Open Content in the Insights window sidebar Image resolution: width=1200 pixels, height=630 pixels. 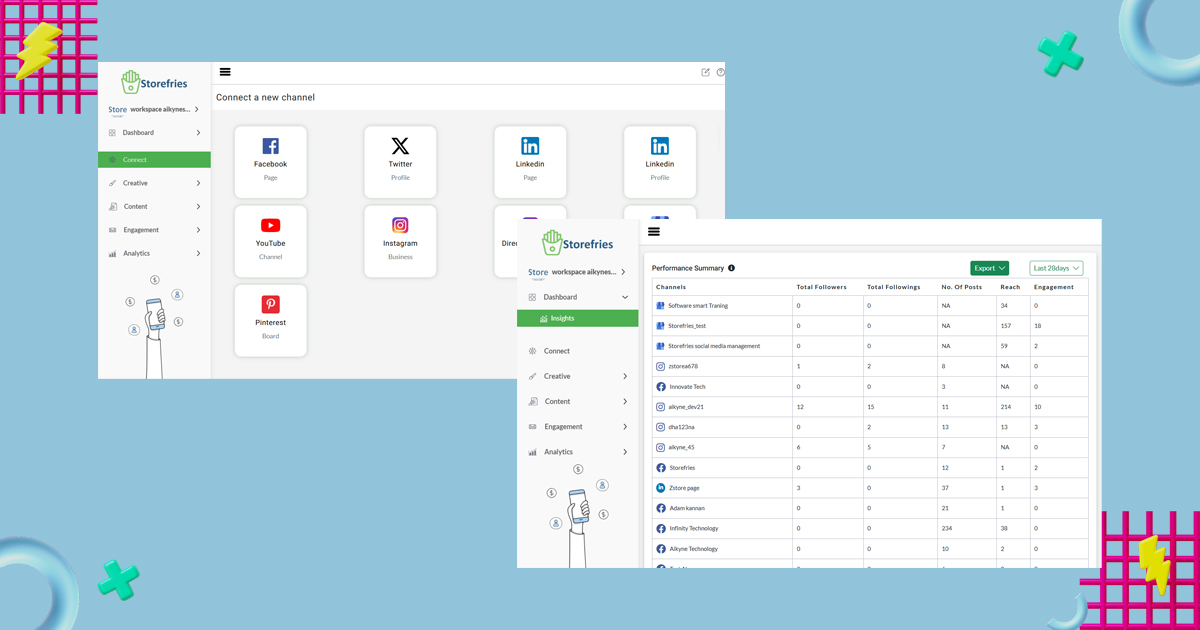[557, 401]
